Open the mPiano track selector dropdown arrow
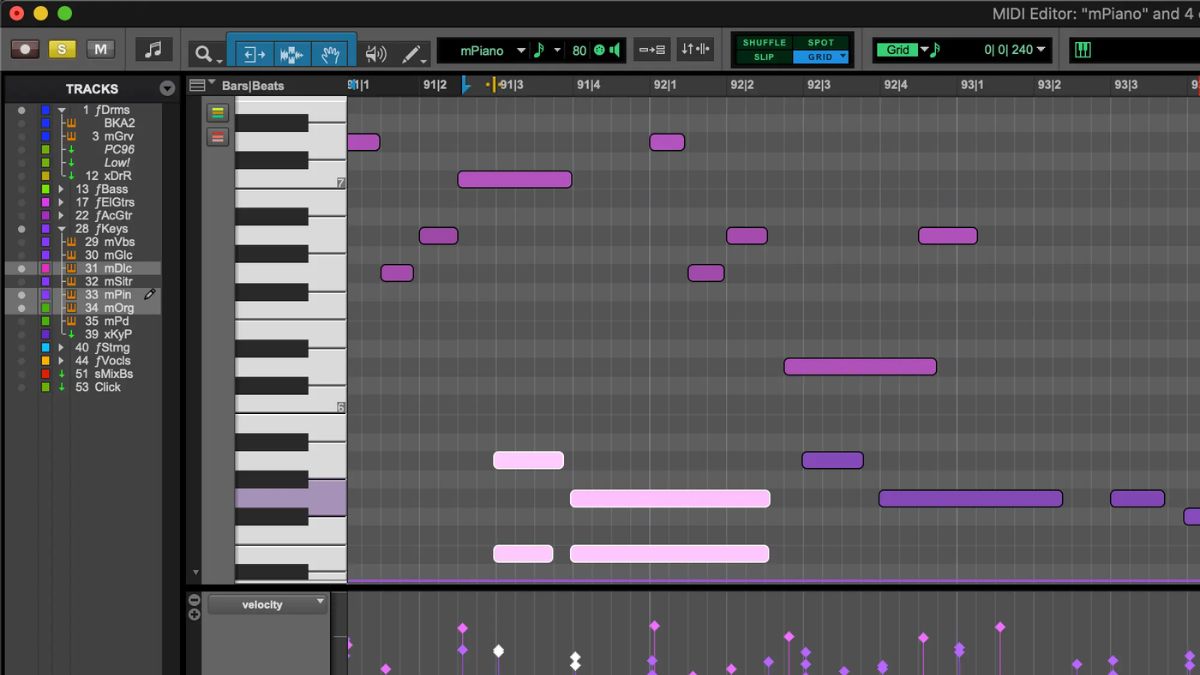The height and width of the screenshot is (675, 1200). [521, 50]
